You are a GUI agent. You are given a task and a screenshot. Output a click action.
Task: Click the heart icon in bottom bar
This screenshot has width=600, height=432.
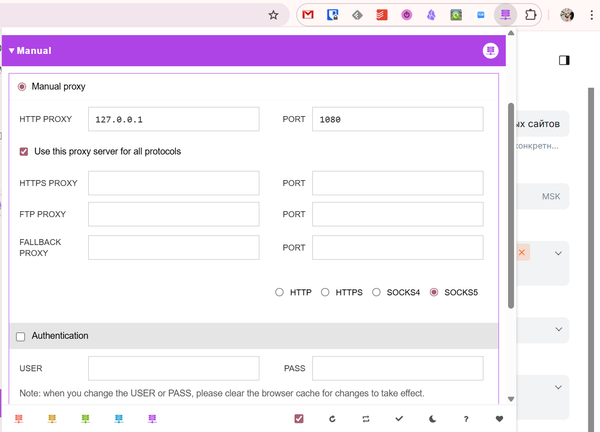[x=499, y=419]
